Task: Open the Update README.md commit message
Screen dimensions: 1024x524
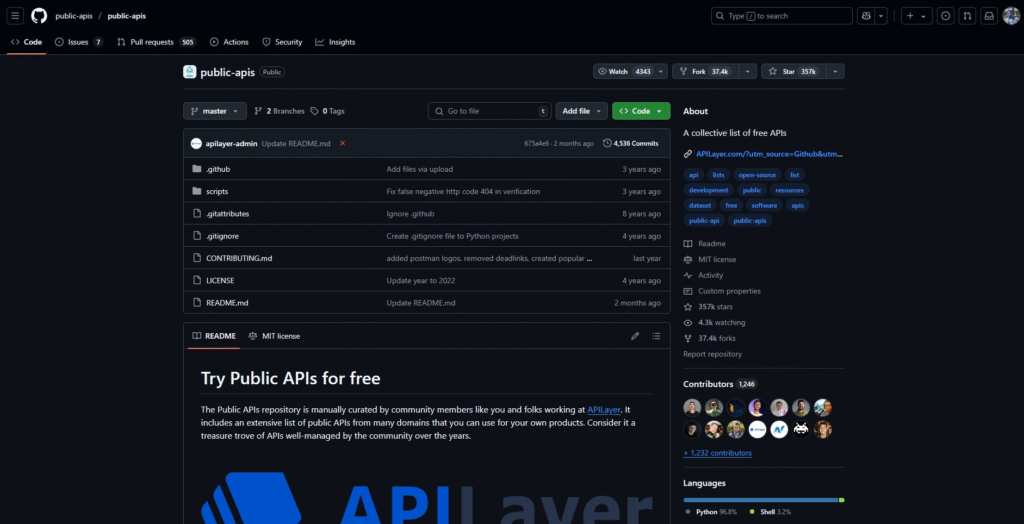Action: [296, 143]
